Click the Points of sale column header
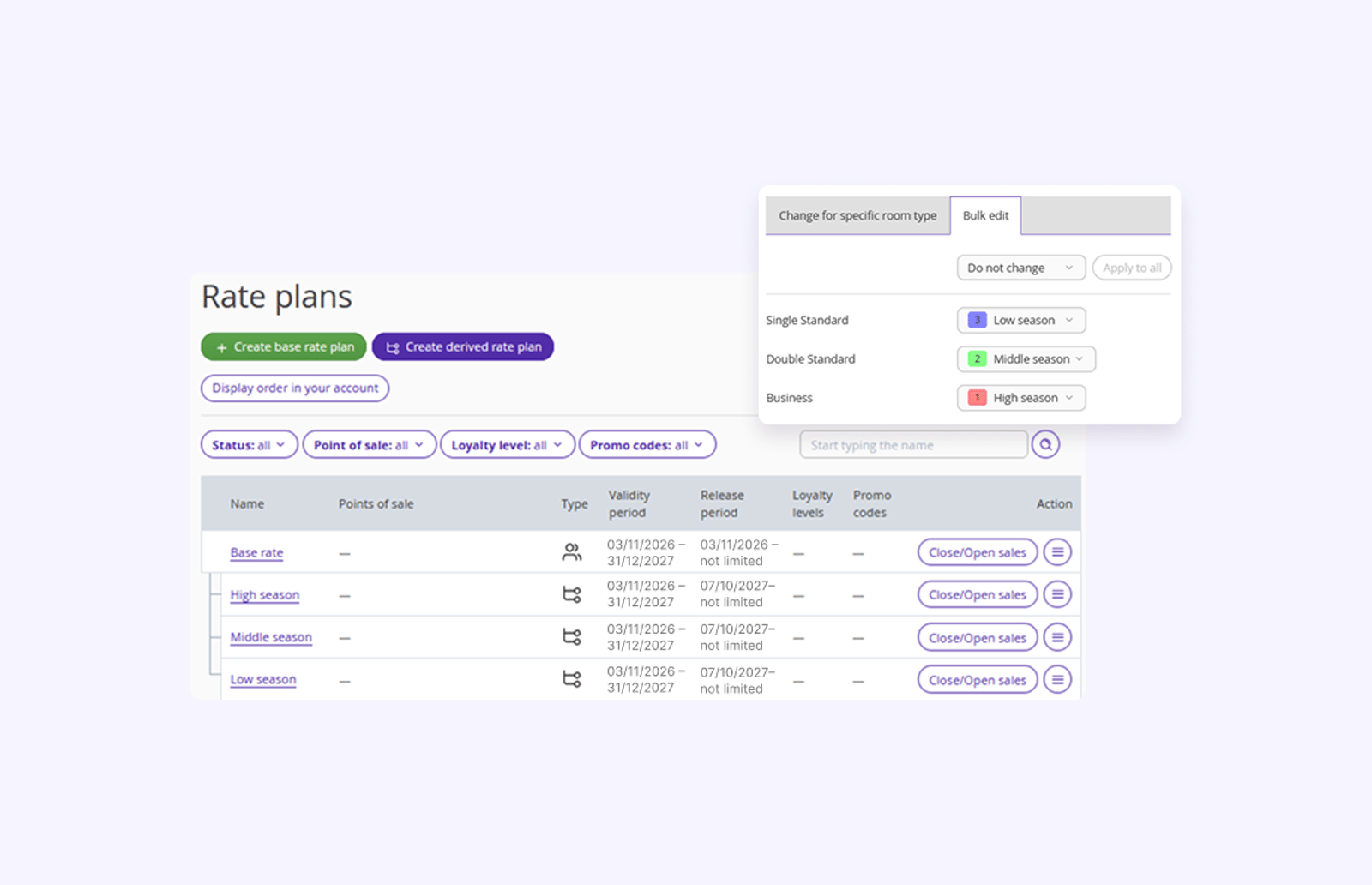Image resolution: width=1372 pixels, height=885 pixels. coord(376,503)
